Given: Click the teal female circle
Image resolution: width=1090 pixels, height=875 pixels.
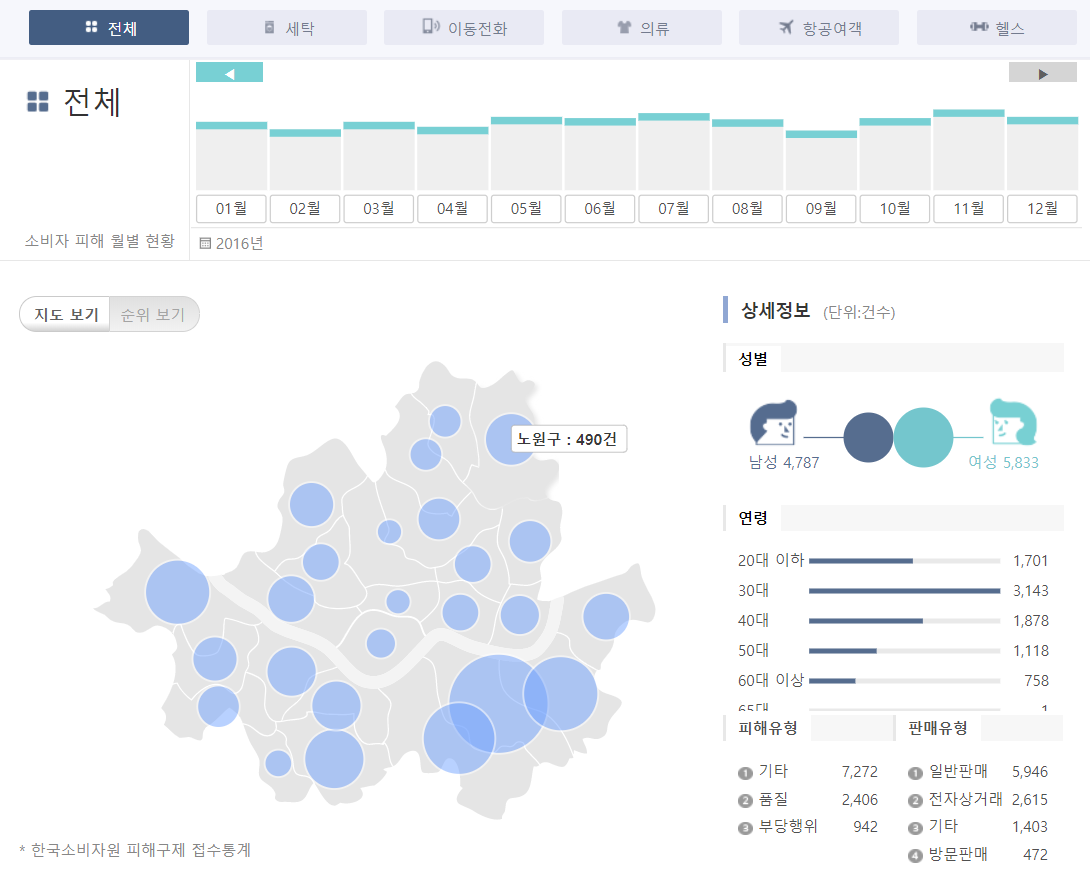Looking at the screenshot, I should (x=923, y=437).
